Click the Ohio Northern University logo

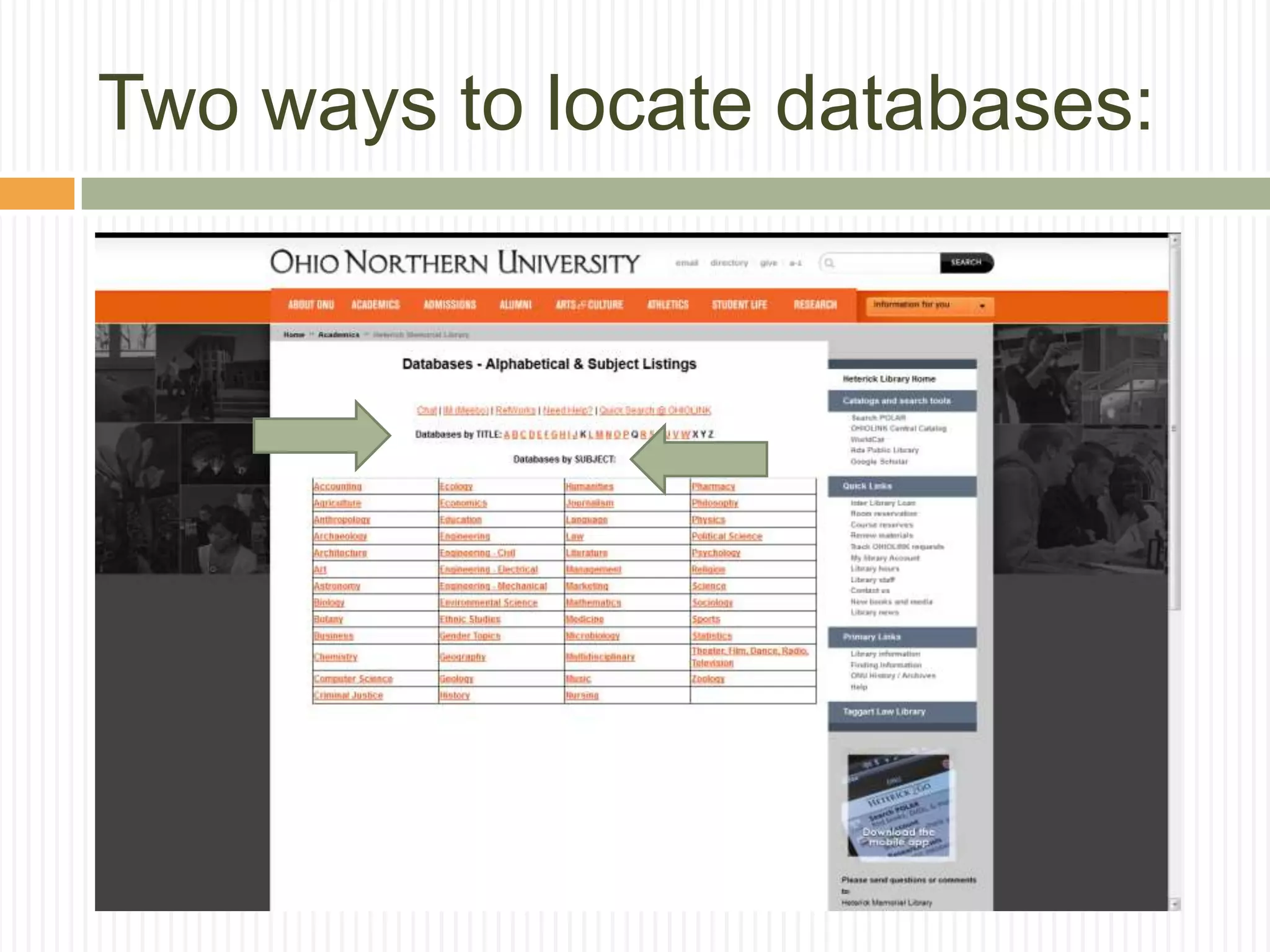[x=455, y=263]
